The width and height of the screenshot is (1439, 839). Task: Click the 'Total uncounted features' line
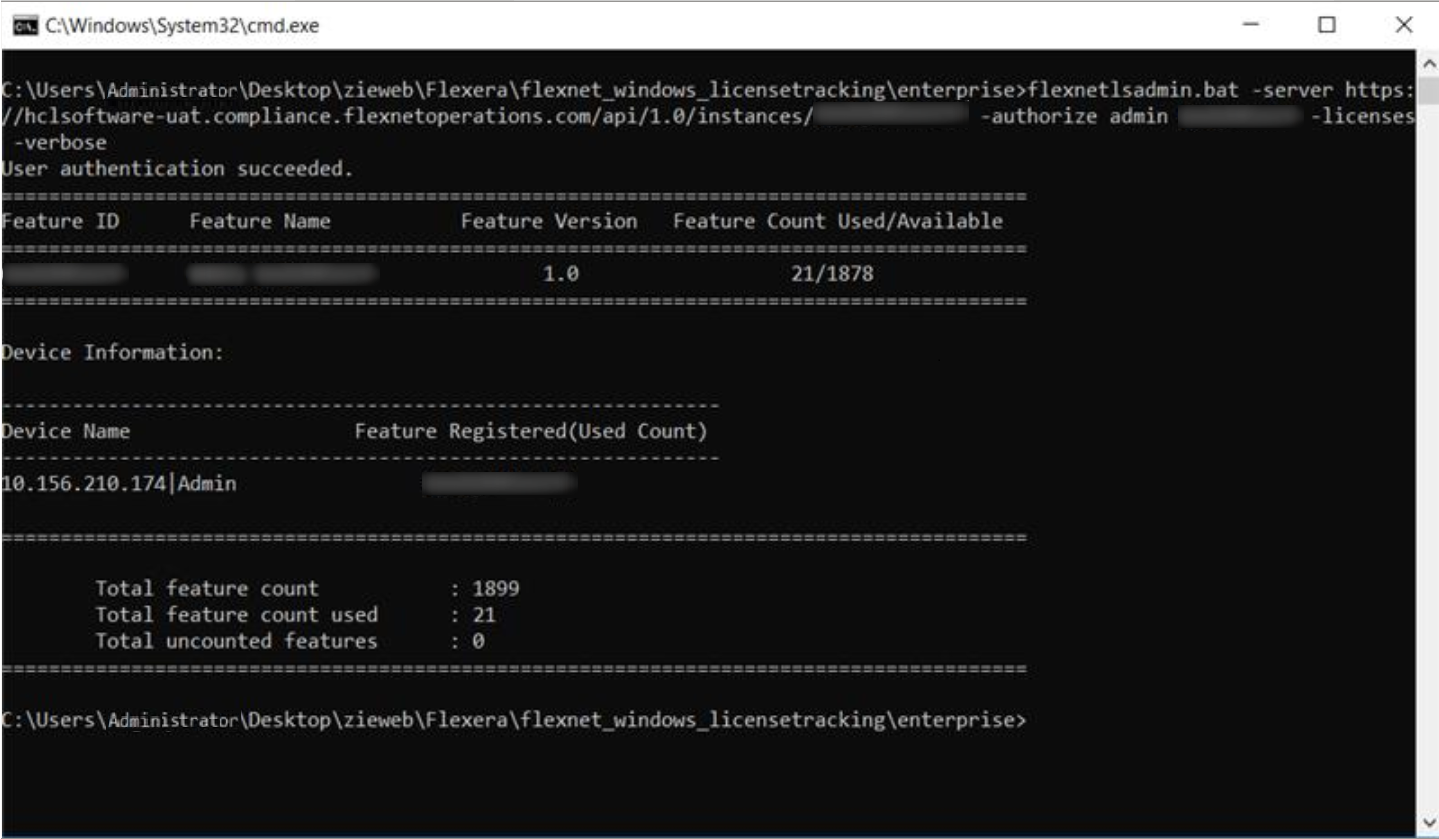(236, 641)
